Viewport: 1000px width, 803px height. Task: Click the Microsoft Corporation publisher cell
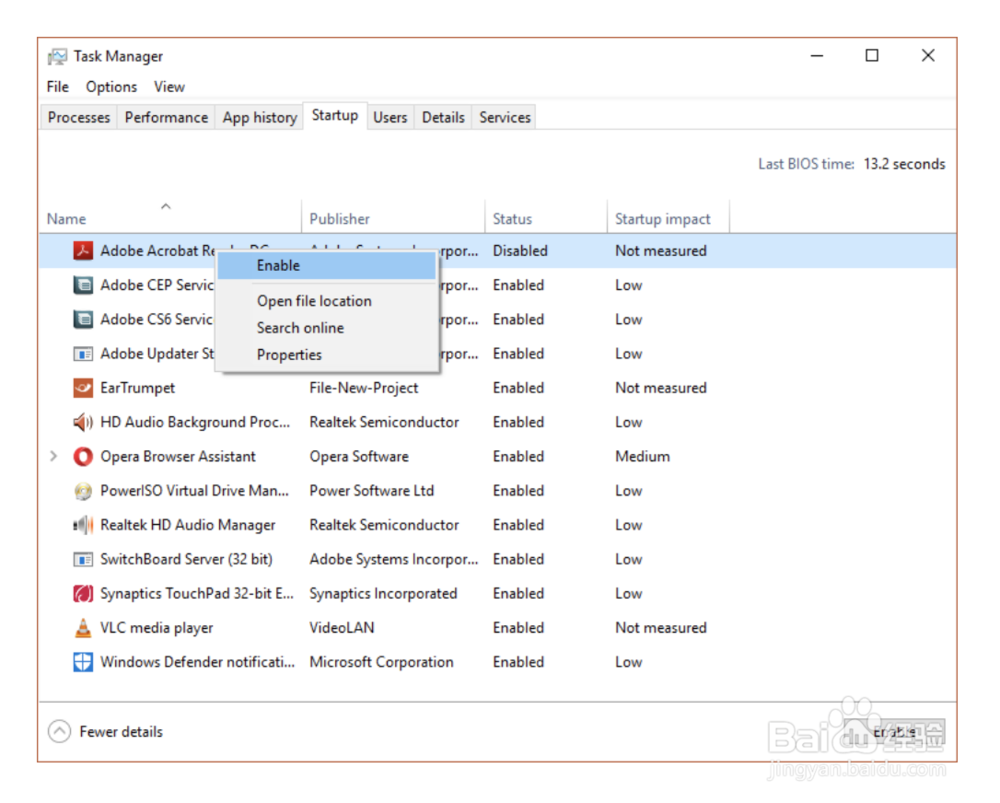381,662
